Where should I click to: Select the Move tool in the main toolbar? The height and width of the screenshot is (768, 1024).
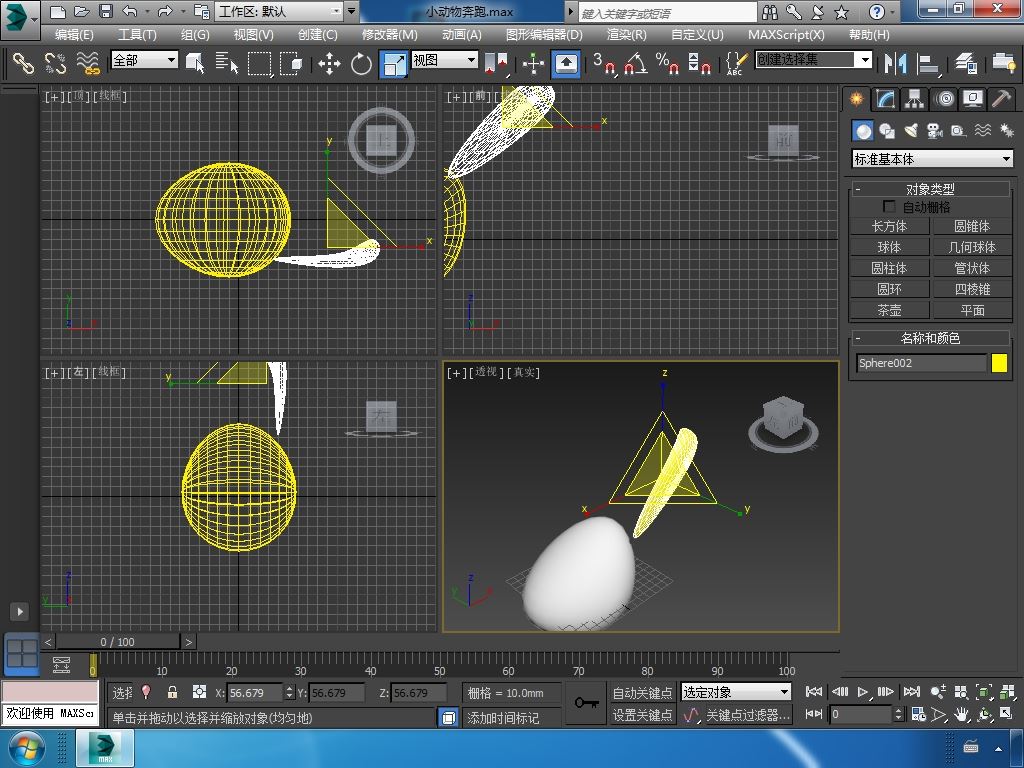click(x=329, y=64)
